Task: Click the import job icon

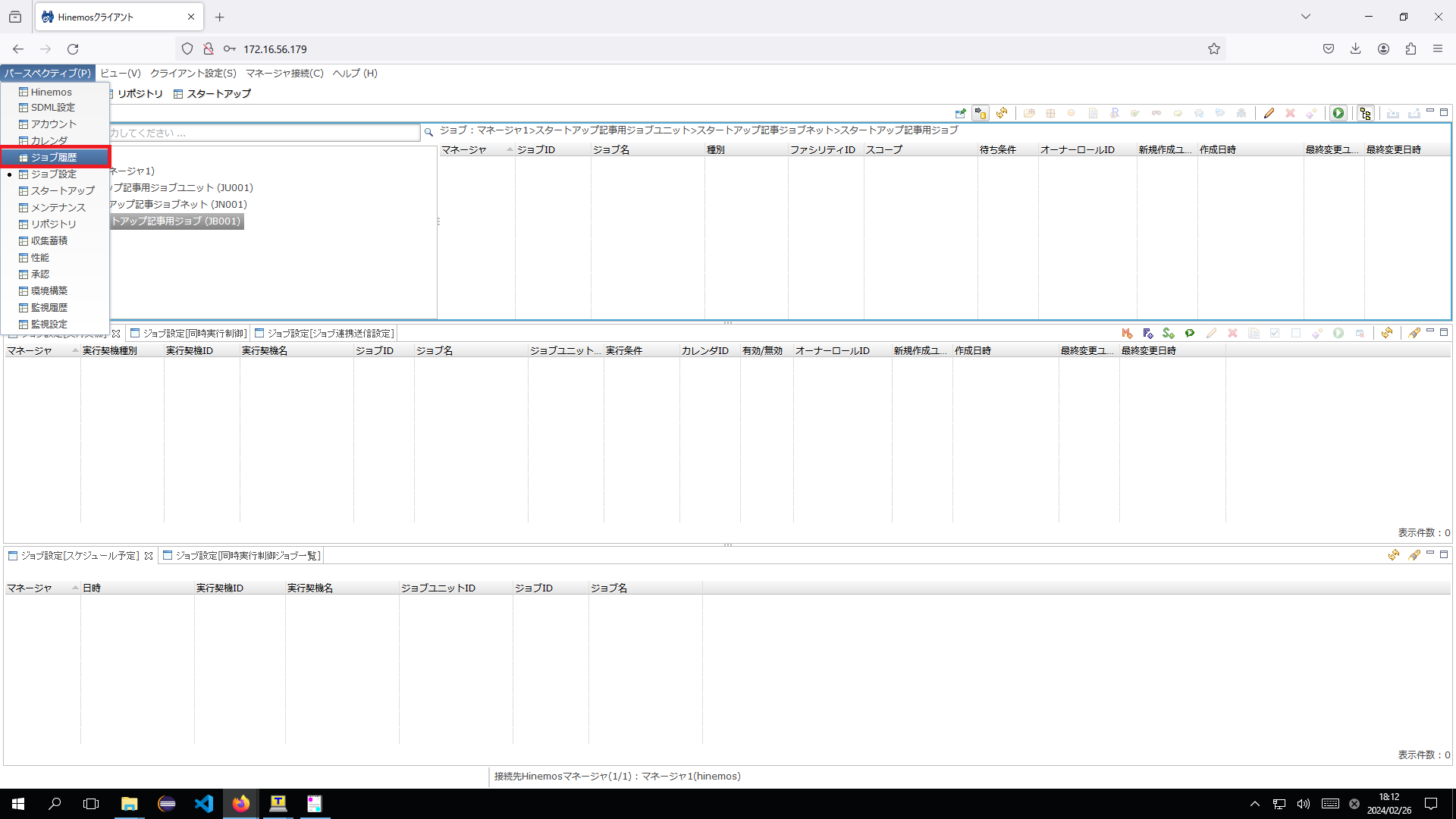Action: pyautogui.click(x=1393, y=114)
